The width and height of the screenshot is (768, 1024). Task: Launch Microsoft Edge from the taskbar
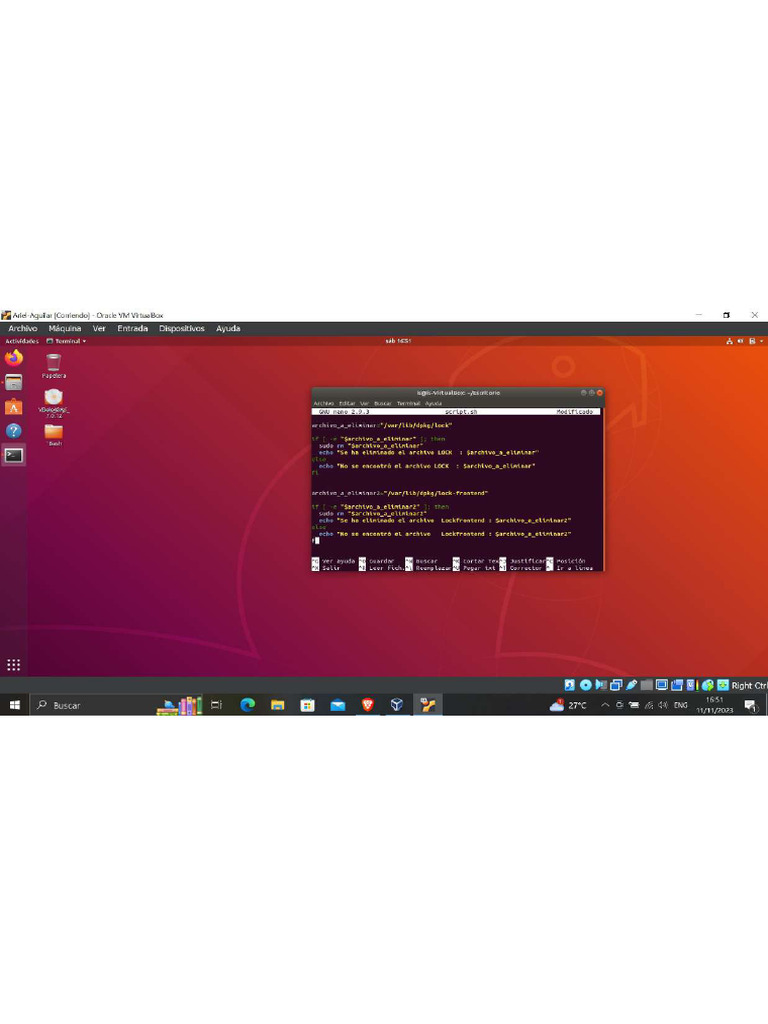point(248,705)
